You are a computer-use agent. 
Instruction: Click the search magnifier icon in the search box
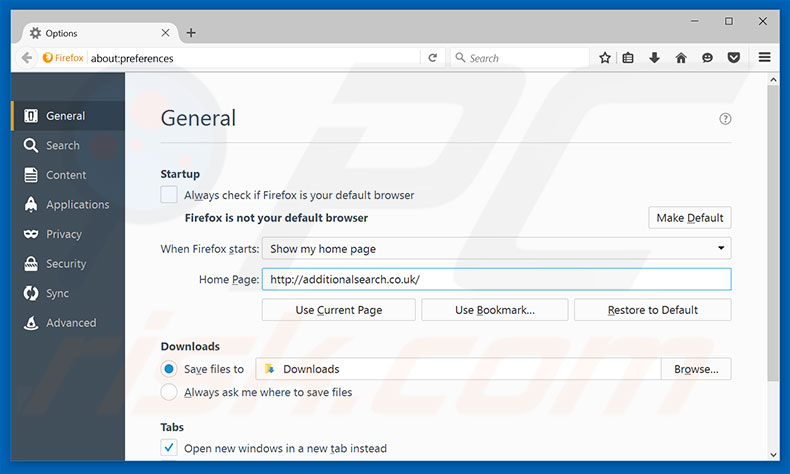tap(460, 58)
